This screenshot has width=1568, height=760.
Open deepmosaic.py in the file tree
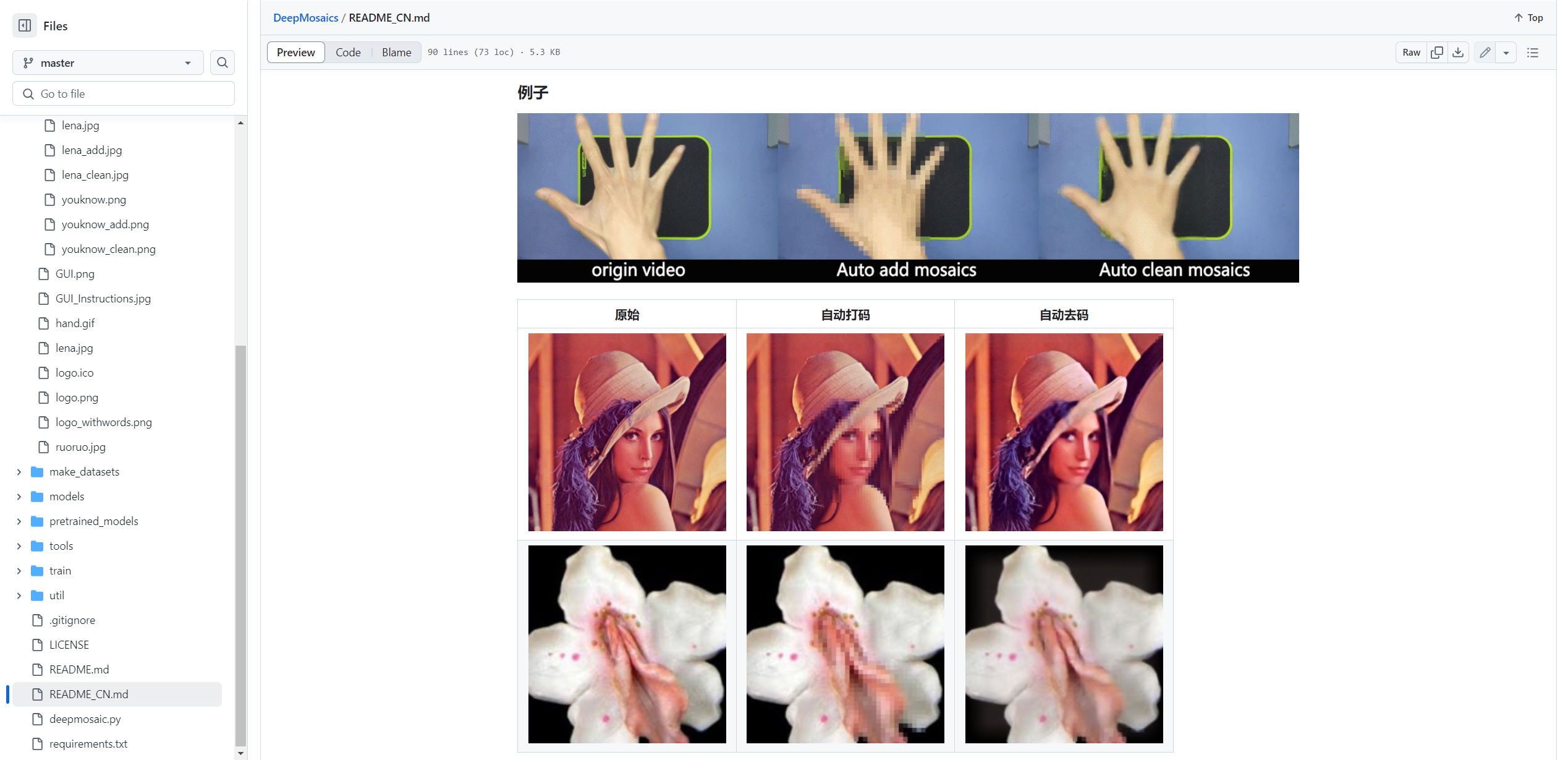(85, 719)
